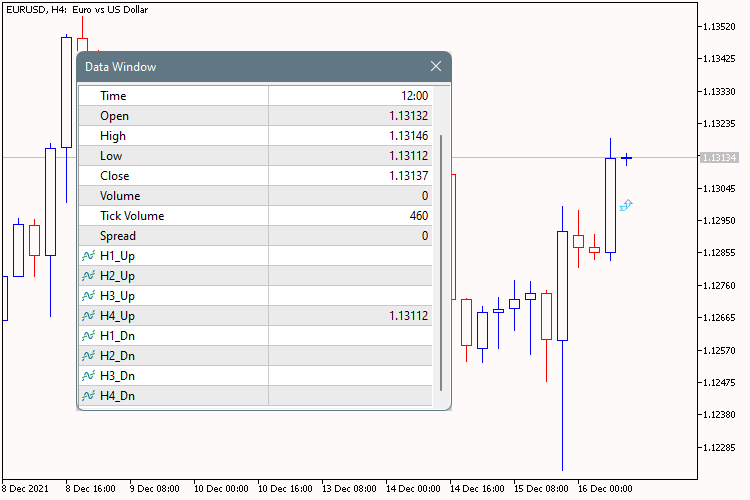
Task: Click the EURUSD, H4 chart title
Action: tap(77, 10)
